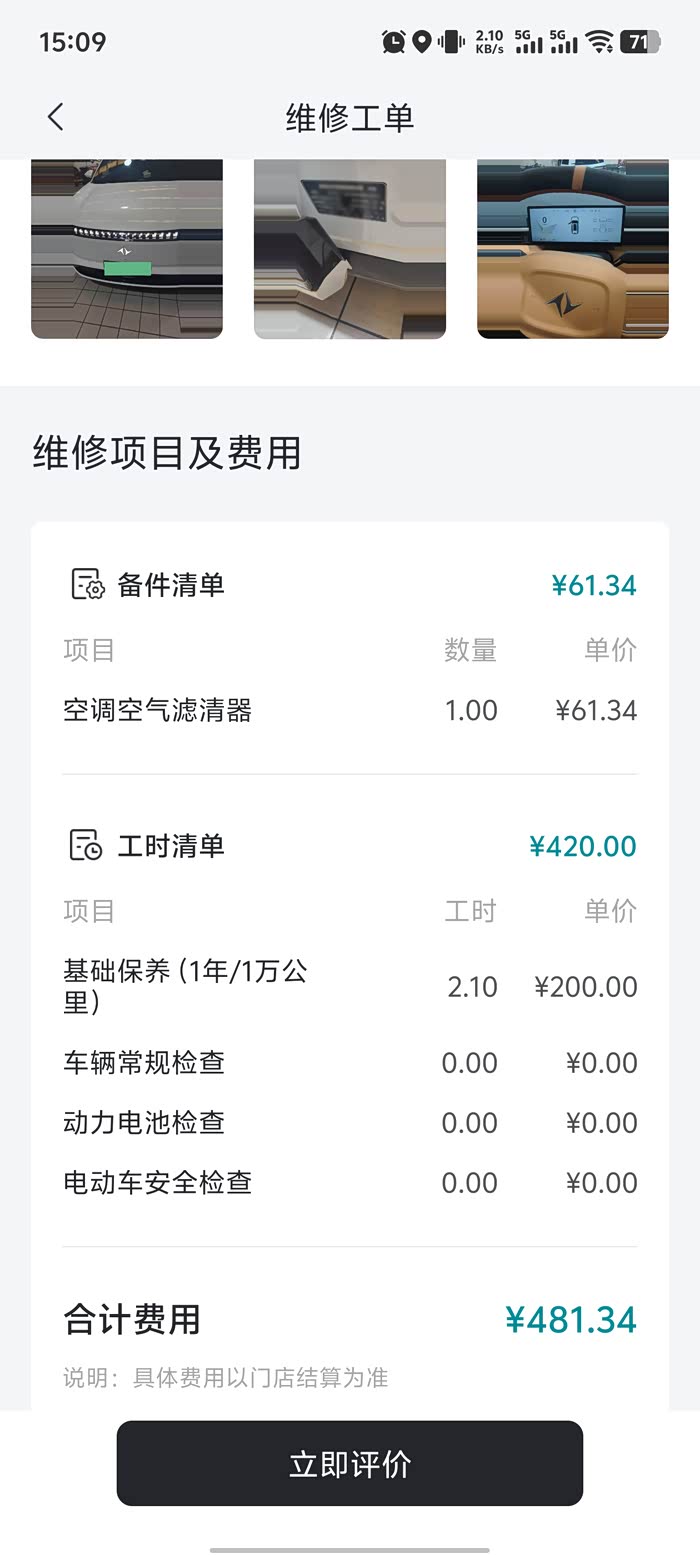Image resolution: width=700 pixels, height=1555 pixels.
Task: Tap the vibrate mode status icon
Action: click(451, 42)
